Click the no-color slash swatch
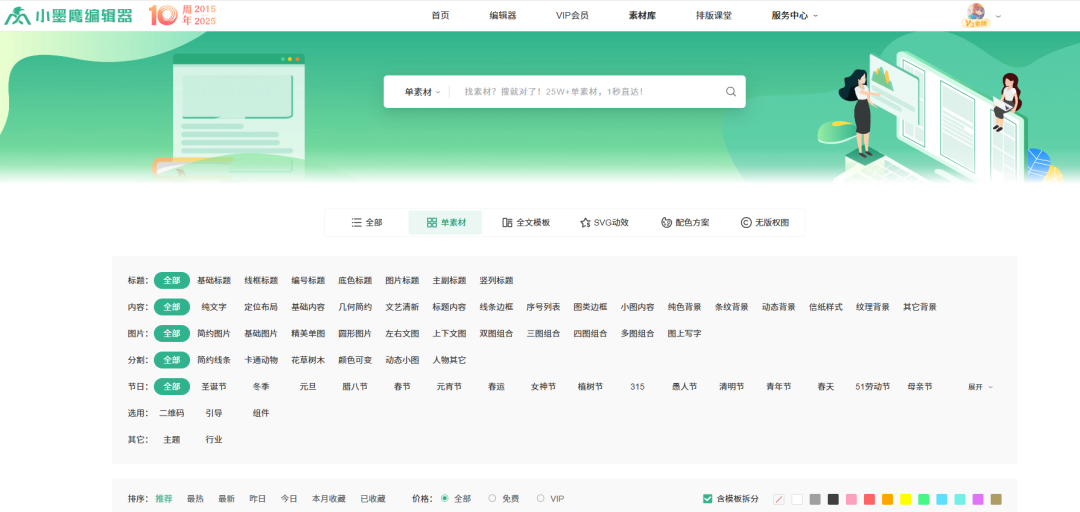The width and height of the screenshot is (1080, 512). click(x=779, y=499)
